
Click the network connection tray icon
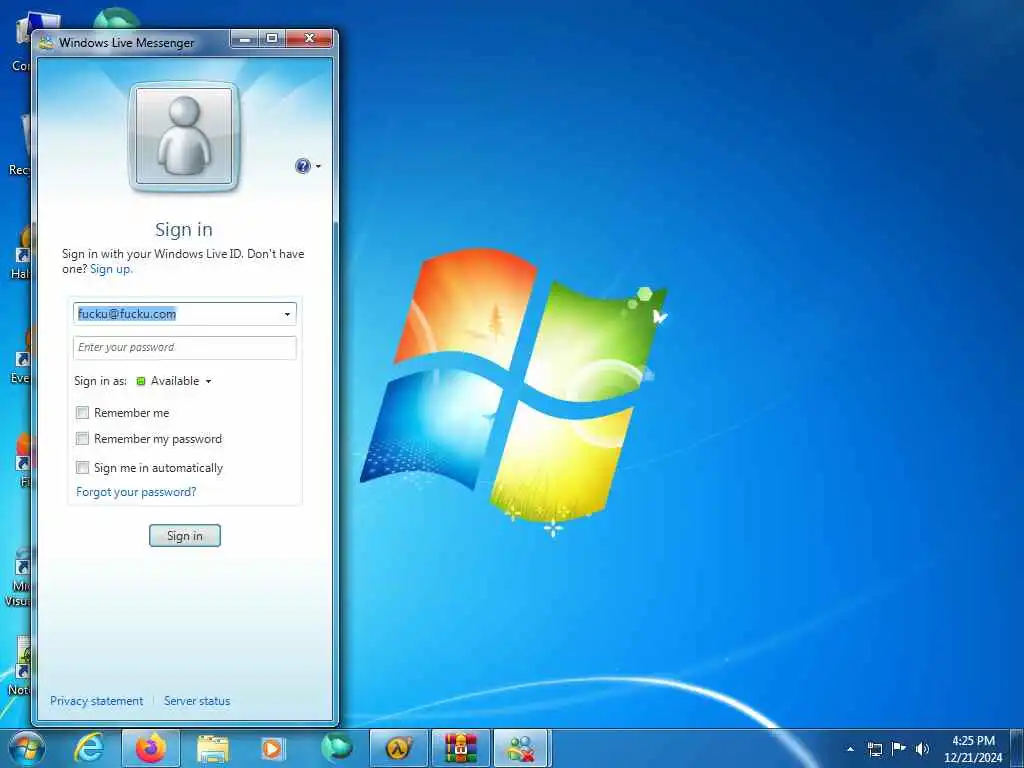pos(874,749)
